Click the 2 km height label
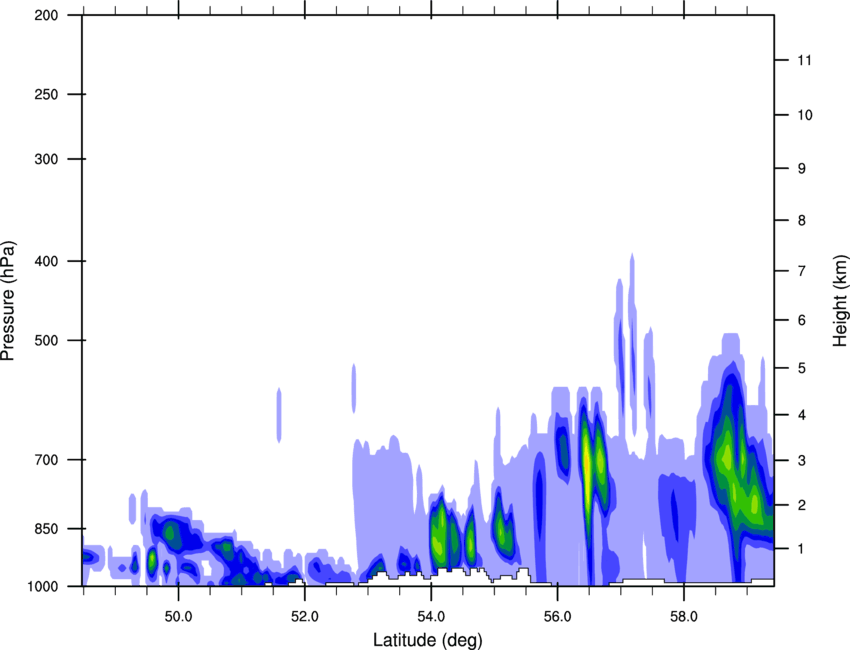The height and width of the screenshot is (650, 850). pyautogui.click(x=802, y=505)
